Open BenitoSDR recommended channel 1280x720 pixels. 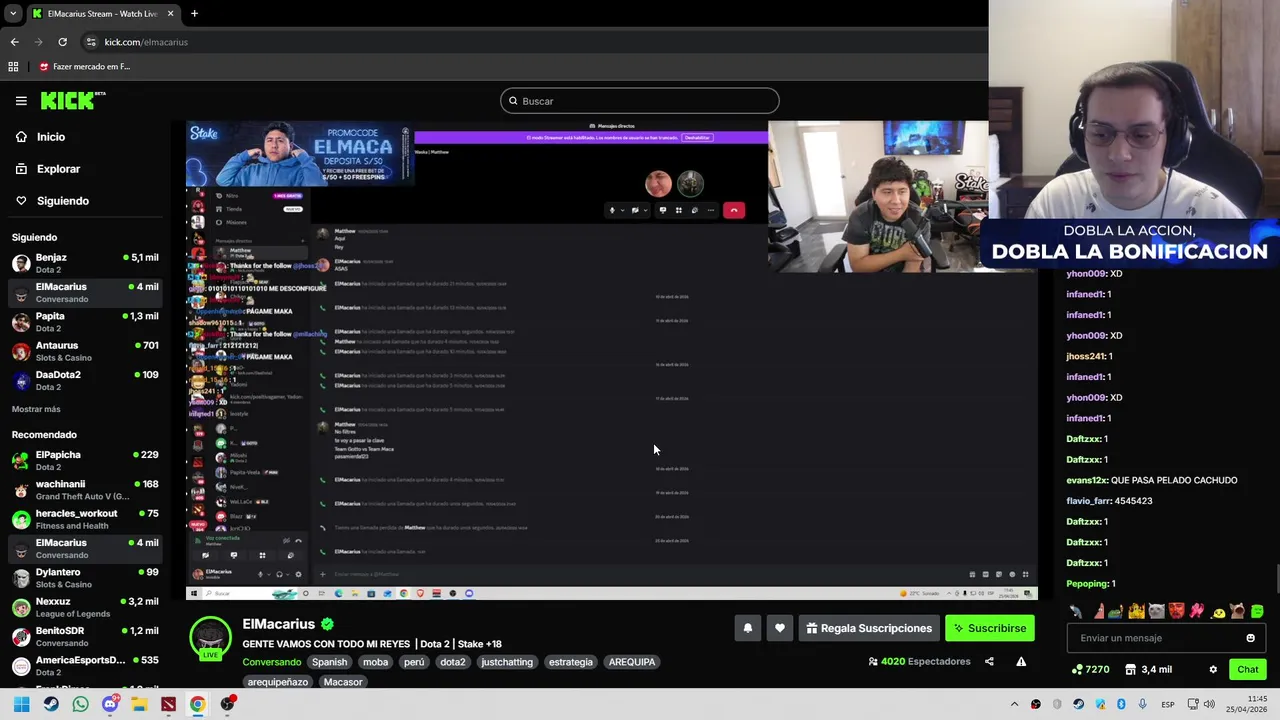coord(85,637)
